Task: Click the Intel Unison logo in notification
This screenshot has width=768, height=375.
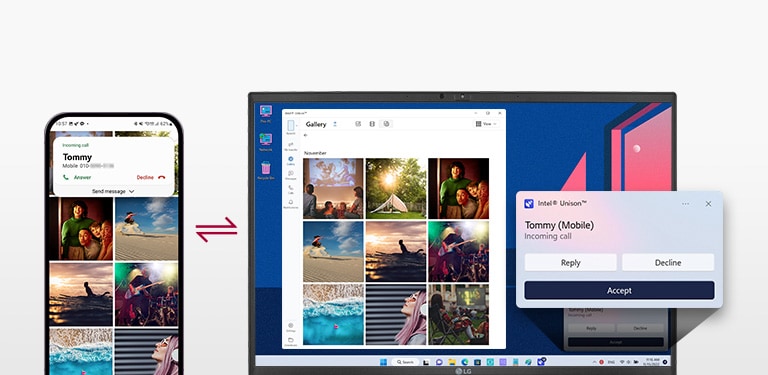Action: click(529, 204)
